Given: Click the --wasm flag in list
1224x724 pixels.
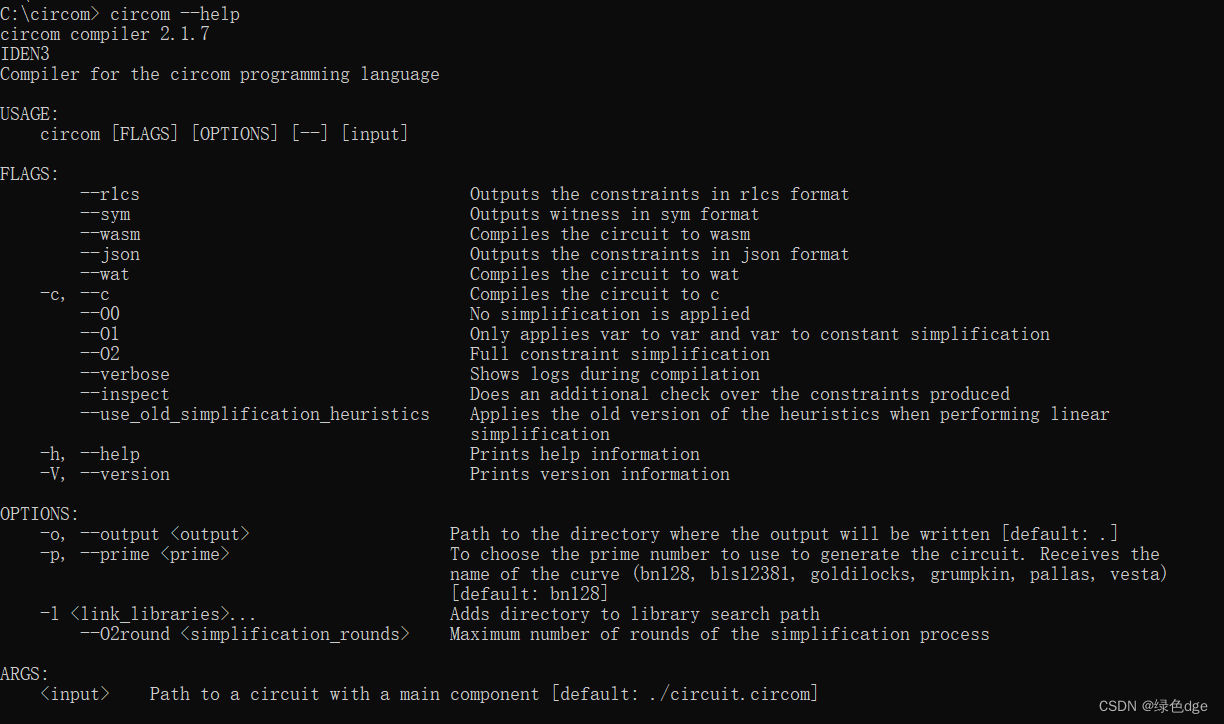Looking at the screenshot, I should point(110,234).
